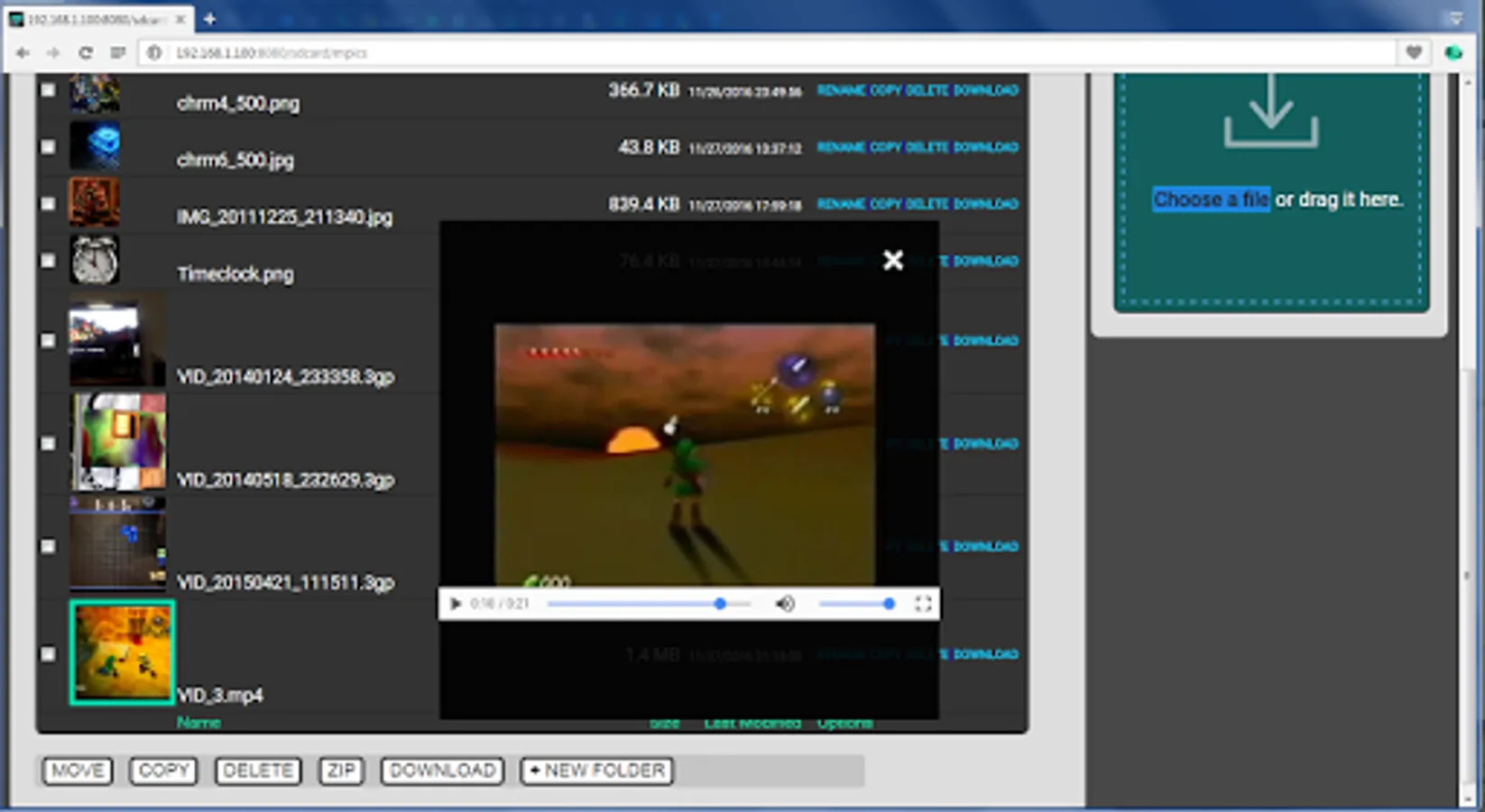This screenshot has height=812, width=1485.
Task: Download VID_20140518_232629.3gp via its row link
Action: coord(986,444)
